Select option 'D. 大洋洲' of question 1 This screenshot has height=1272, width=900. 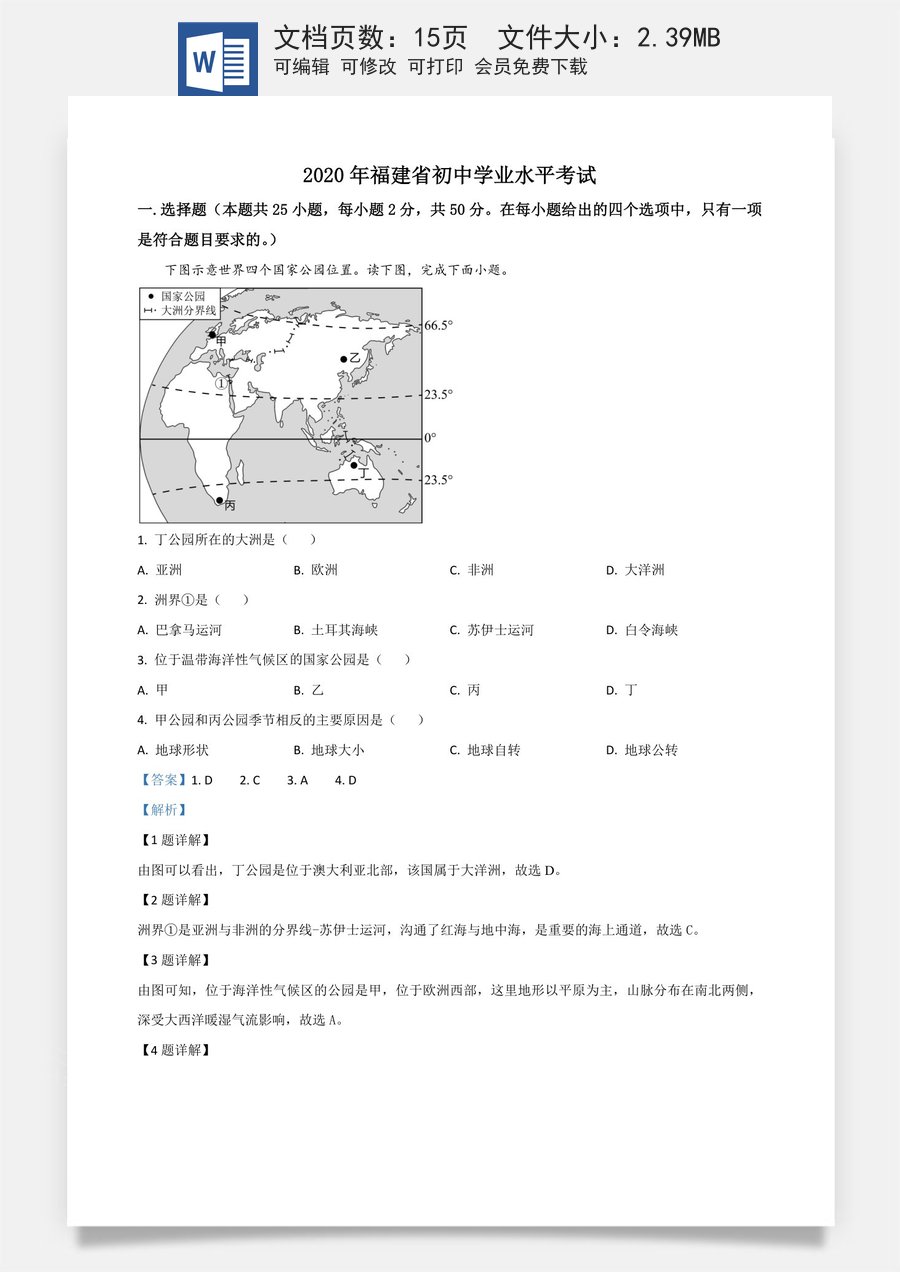pos(635,570)
